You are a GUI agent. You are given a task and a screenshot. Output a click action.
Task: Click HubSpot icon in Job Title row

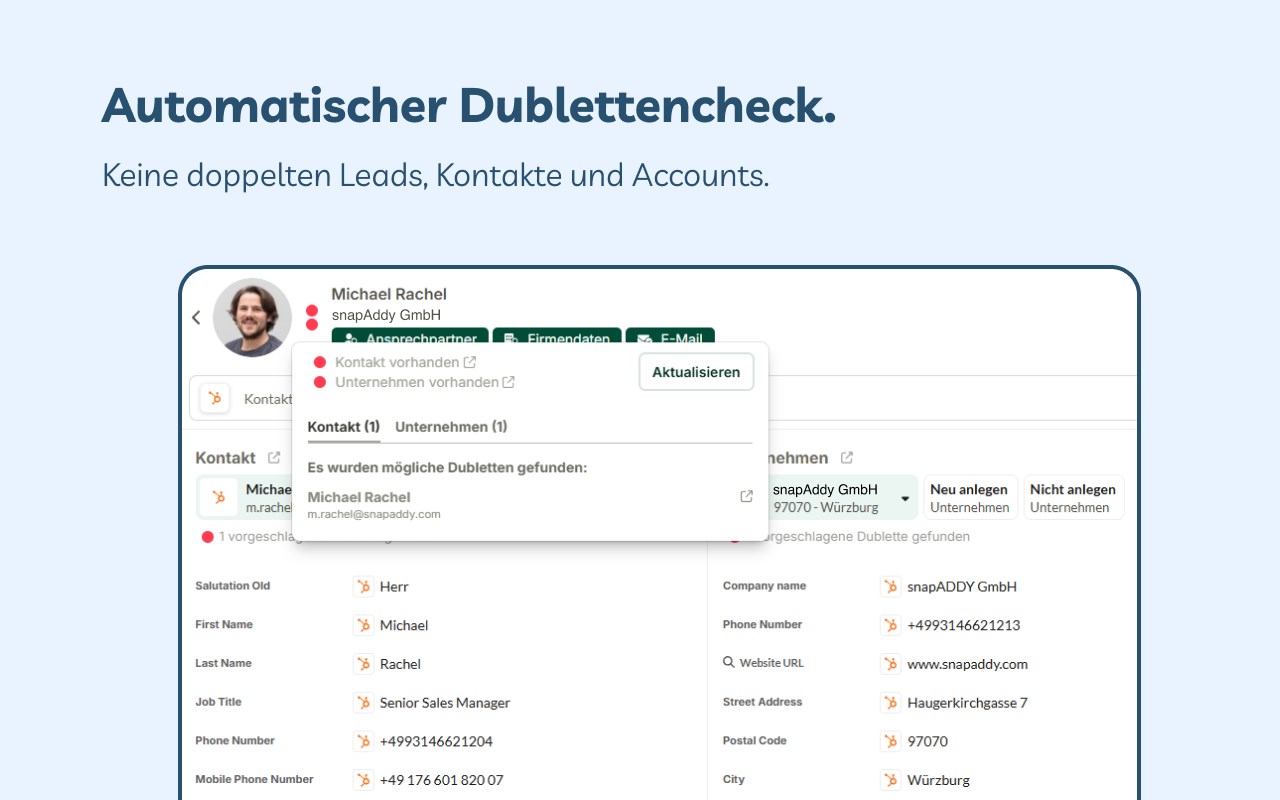point(363,703)
